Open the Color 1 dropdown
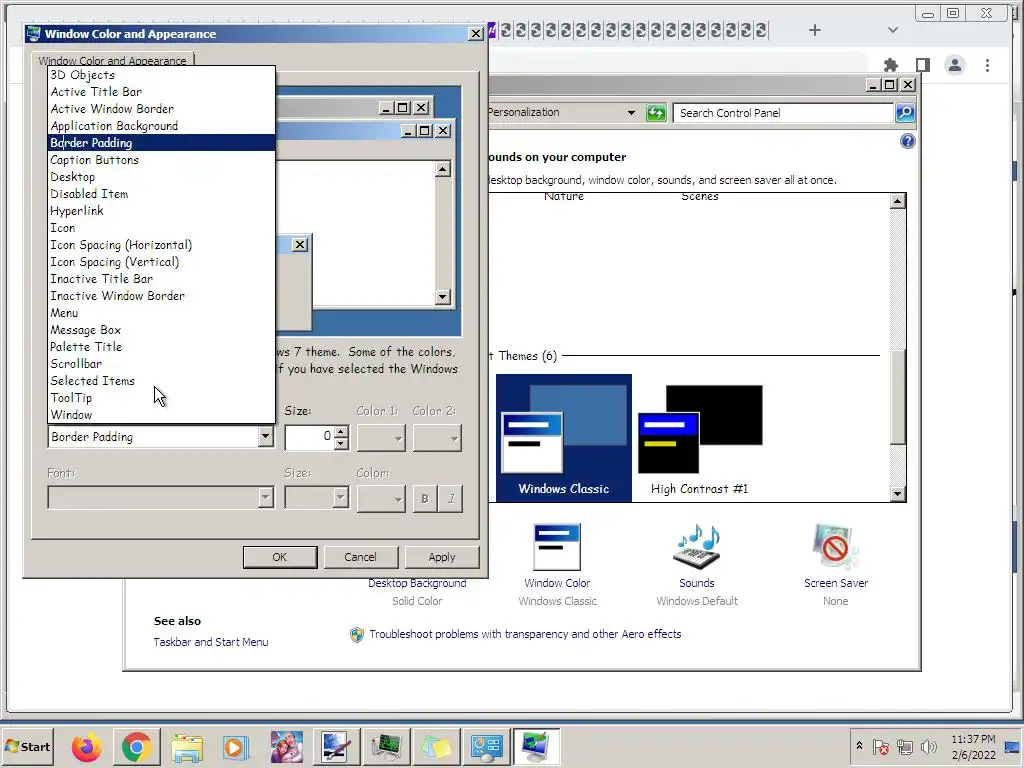 (381, 438)
